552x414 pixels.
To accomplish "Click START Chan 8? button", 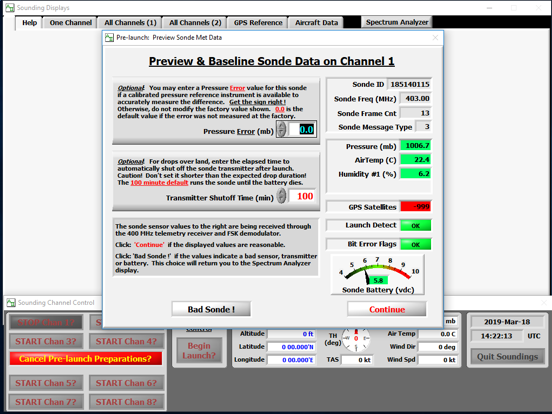I will point(126,402).
